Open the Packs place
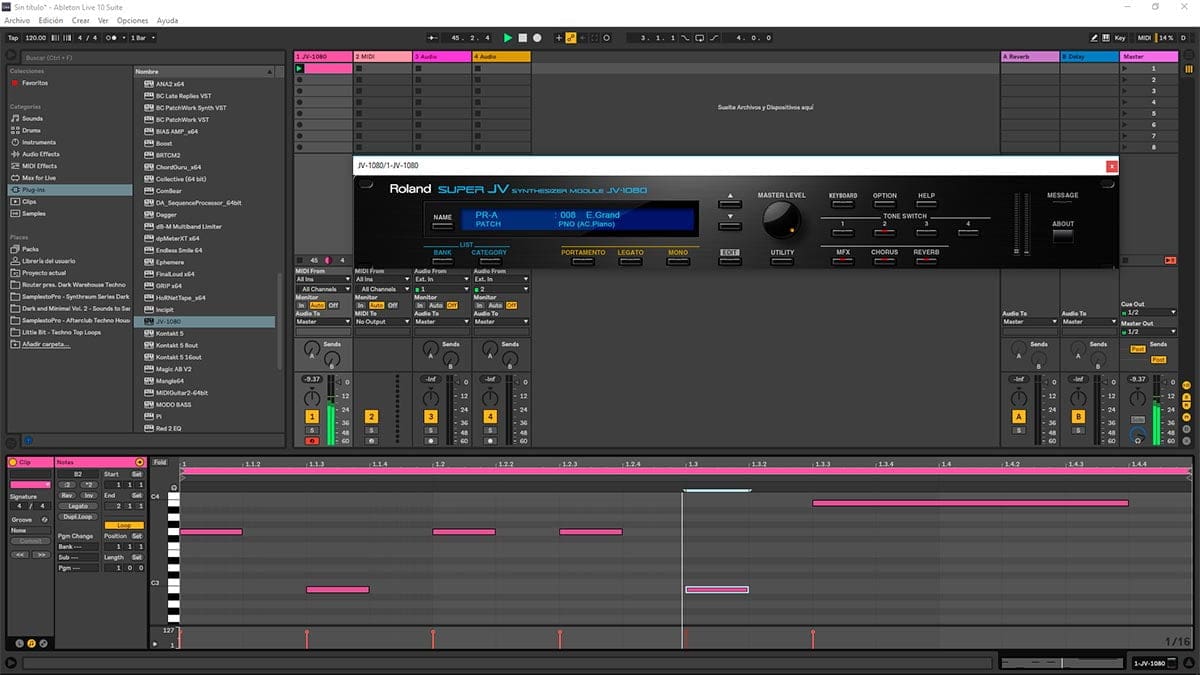This screenshot has height=675, width=1200. [30, 249]
